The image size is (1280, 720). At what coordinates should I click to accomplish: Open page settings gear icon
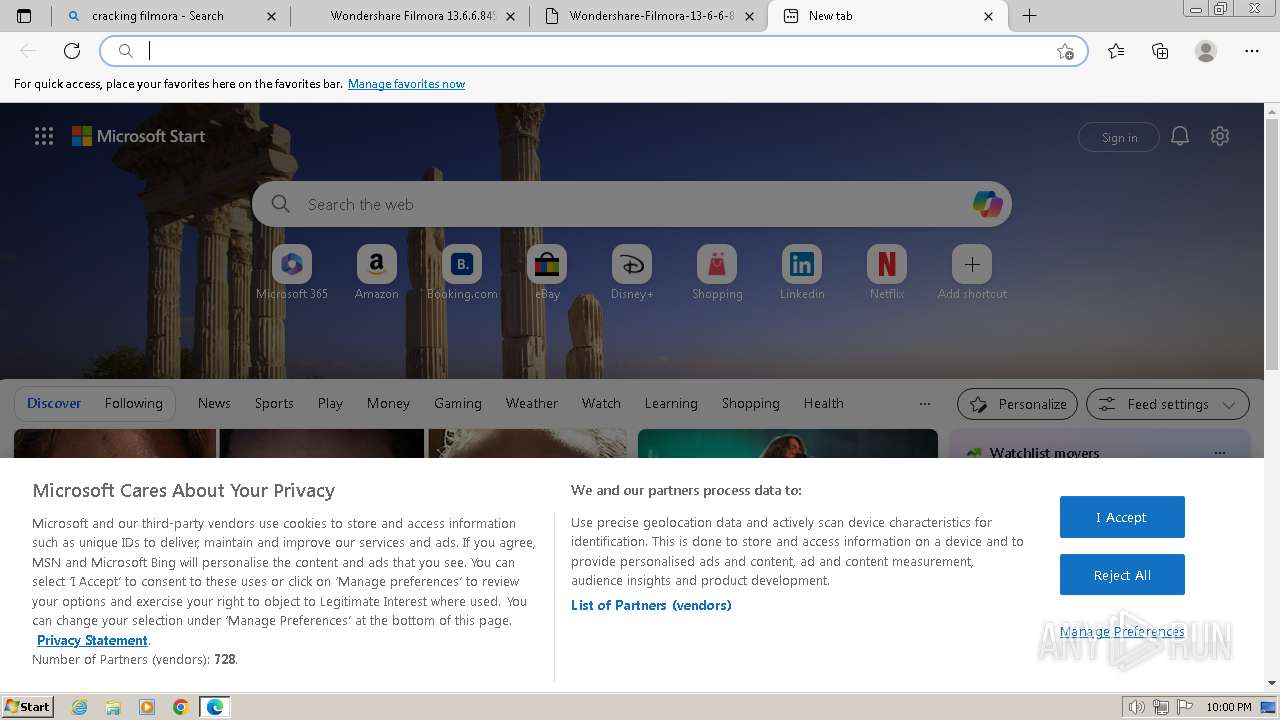[1220, 137]
